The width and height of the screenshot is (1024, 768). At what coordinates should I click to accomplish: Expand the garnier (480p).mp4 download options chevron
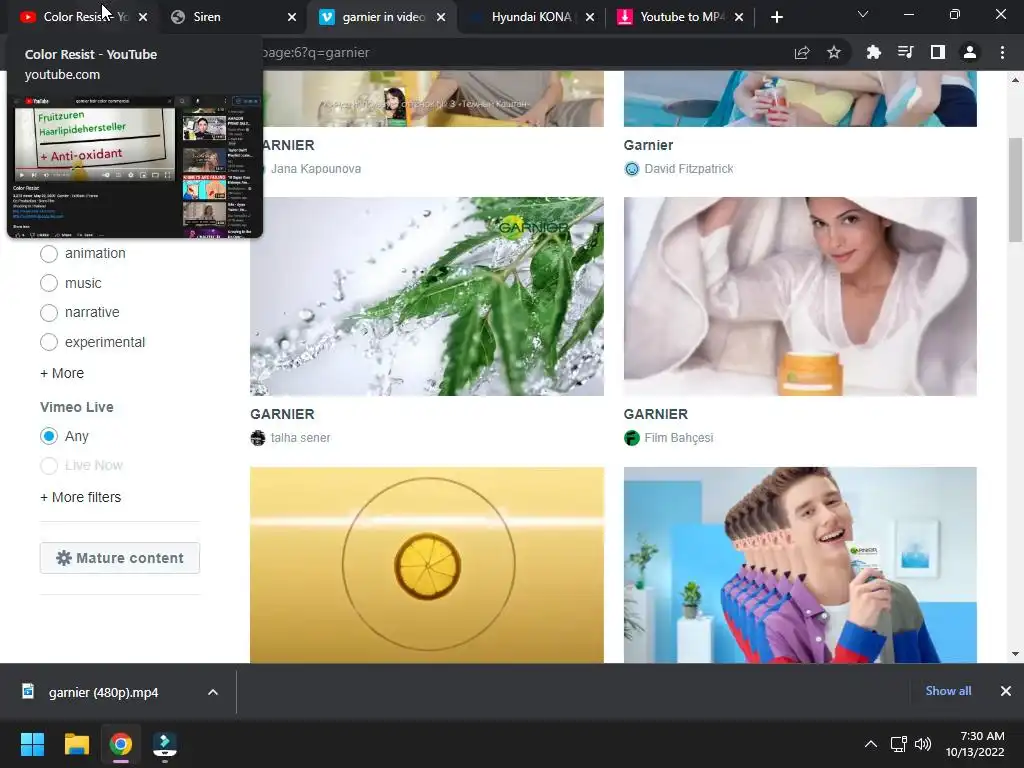(x=213, y=692)
